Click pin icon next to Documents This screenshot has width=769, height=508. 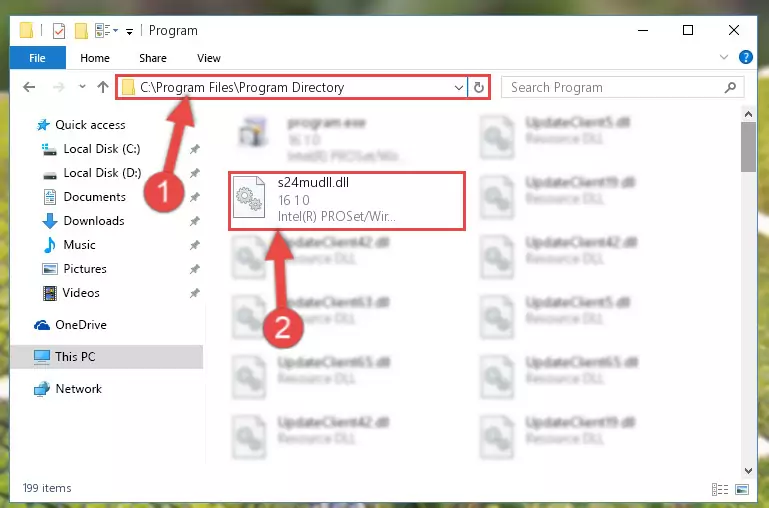195,197
